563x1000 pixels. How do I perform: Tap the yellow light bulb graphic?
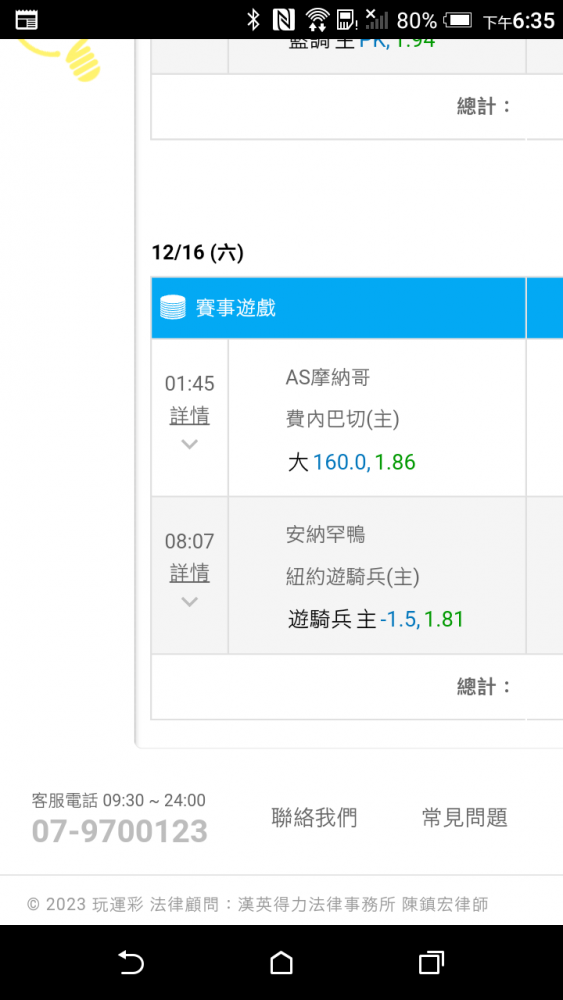click(64, 54)
